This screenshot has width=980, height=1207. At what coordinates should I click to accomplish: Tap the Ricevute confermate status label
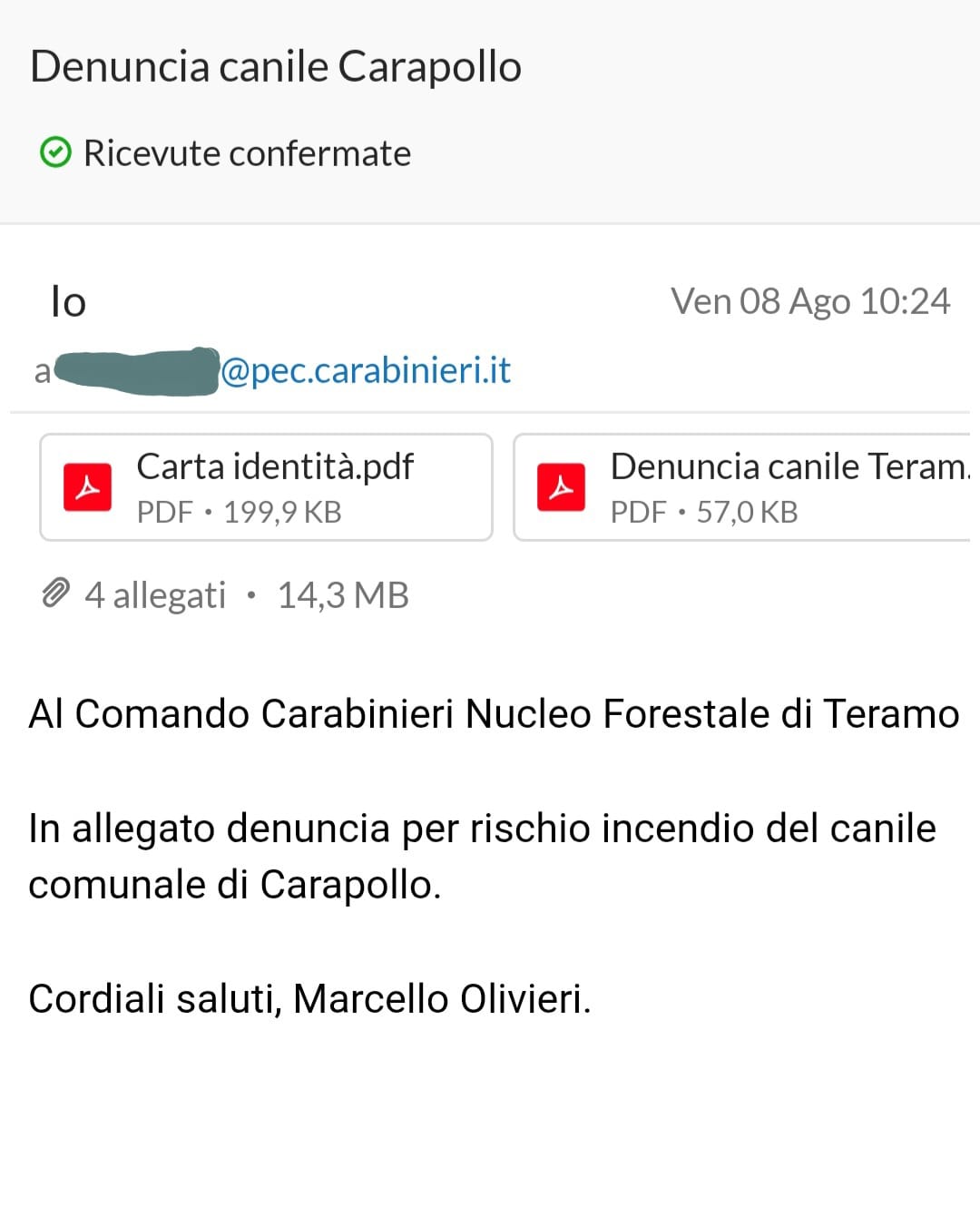click(x=247, y=153)
